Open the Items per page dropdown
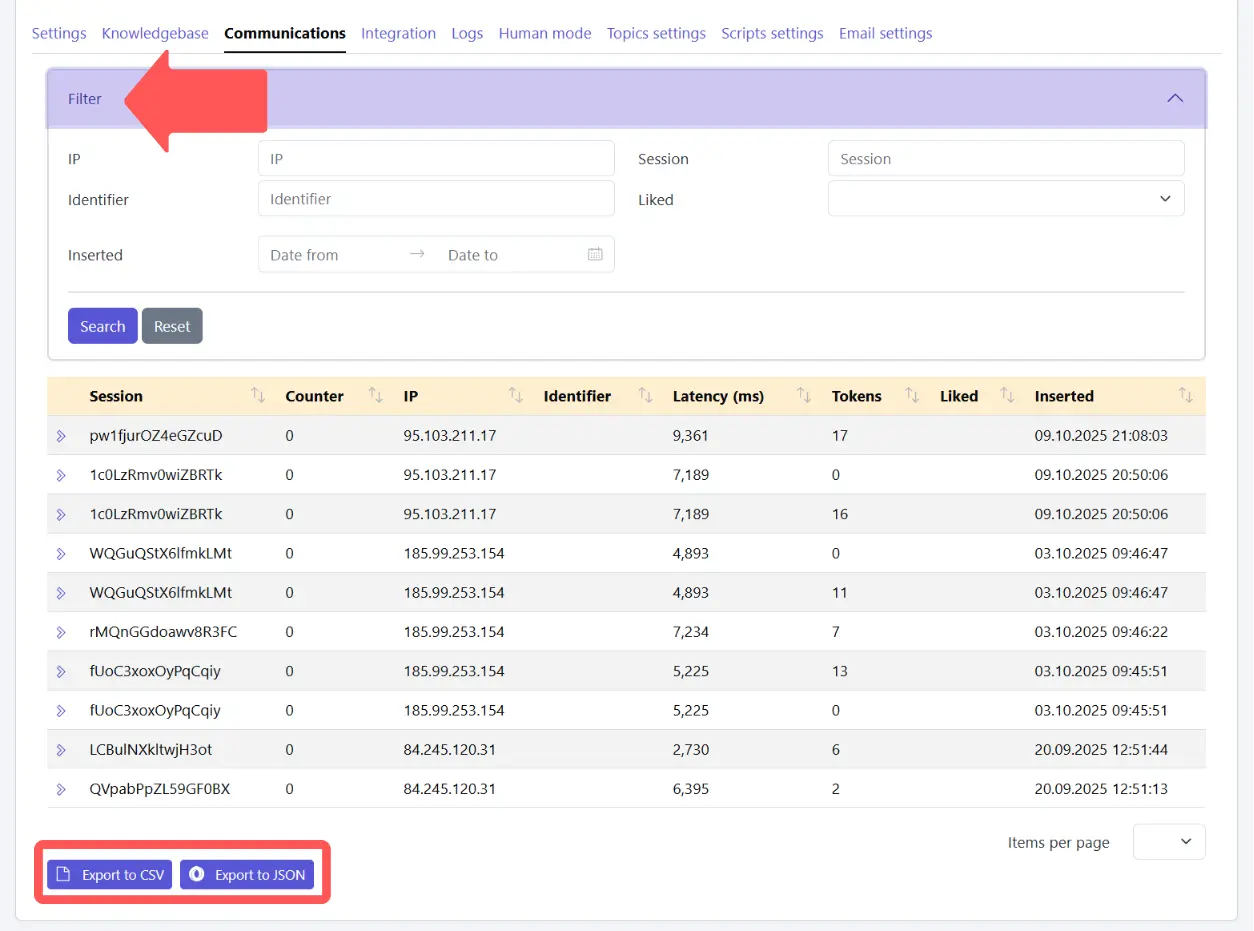Viewport: 1254px width, 931px height. tap(1168, 841)
